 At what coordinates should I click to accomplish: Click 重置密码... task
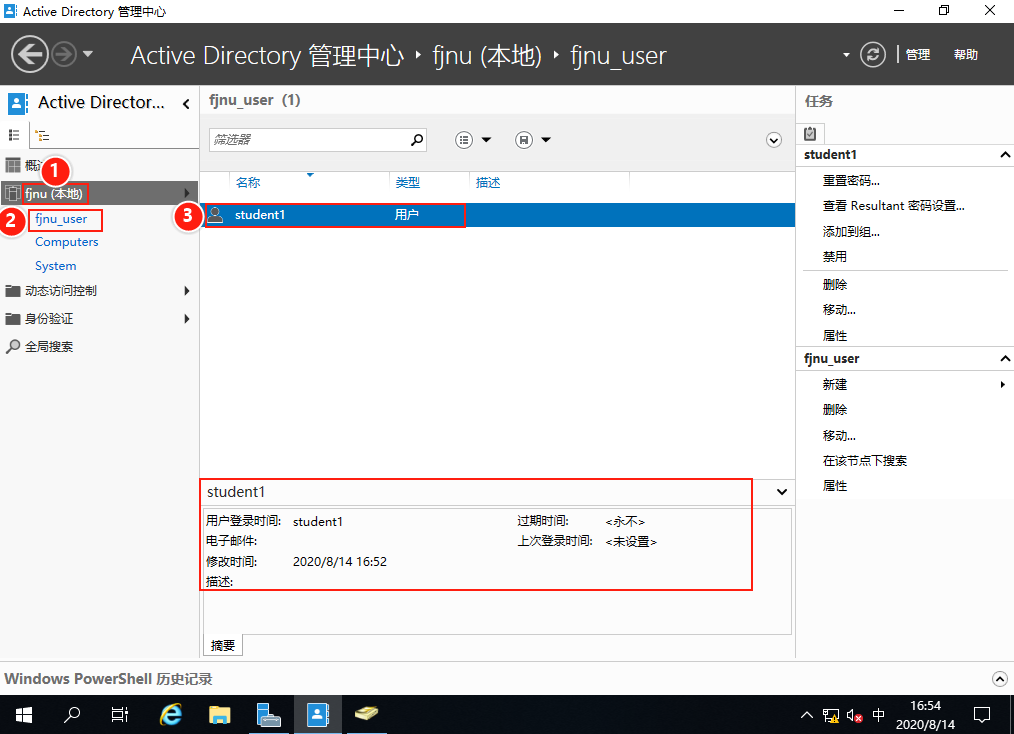point(850,180)
